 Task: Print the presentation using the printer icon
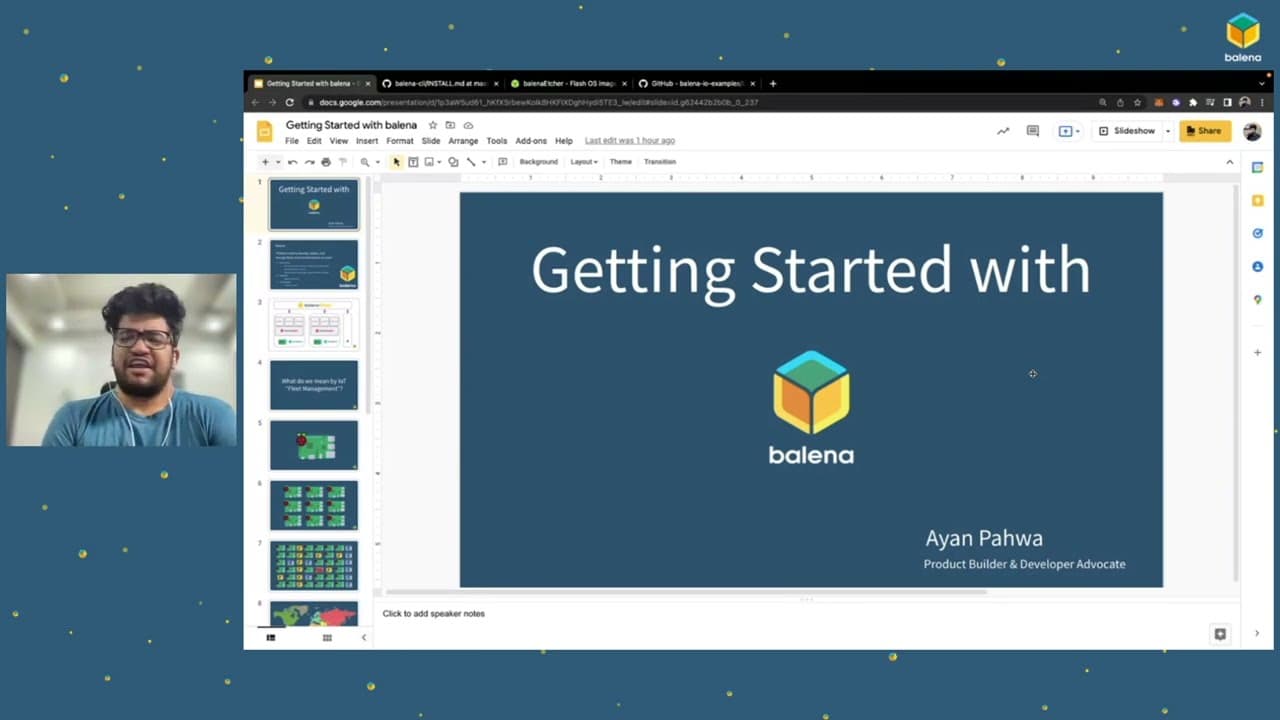click(x=326, y=162)
